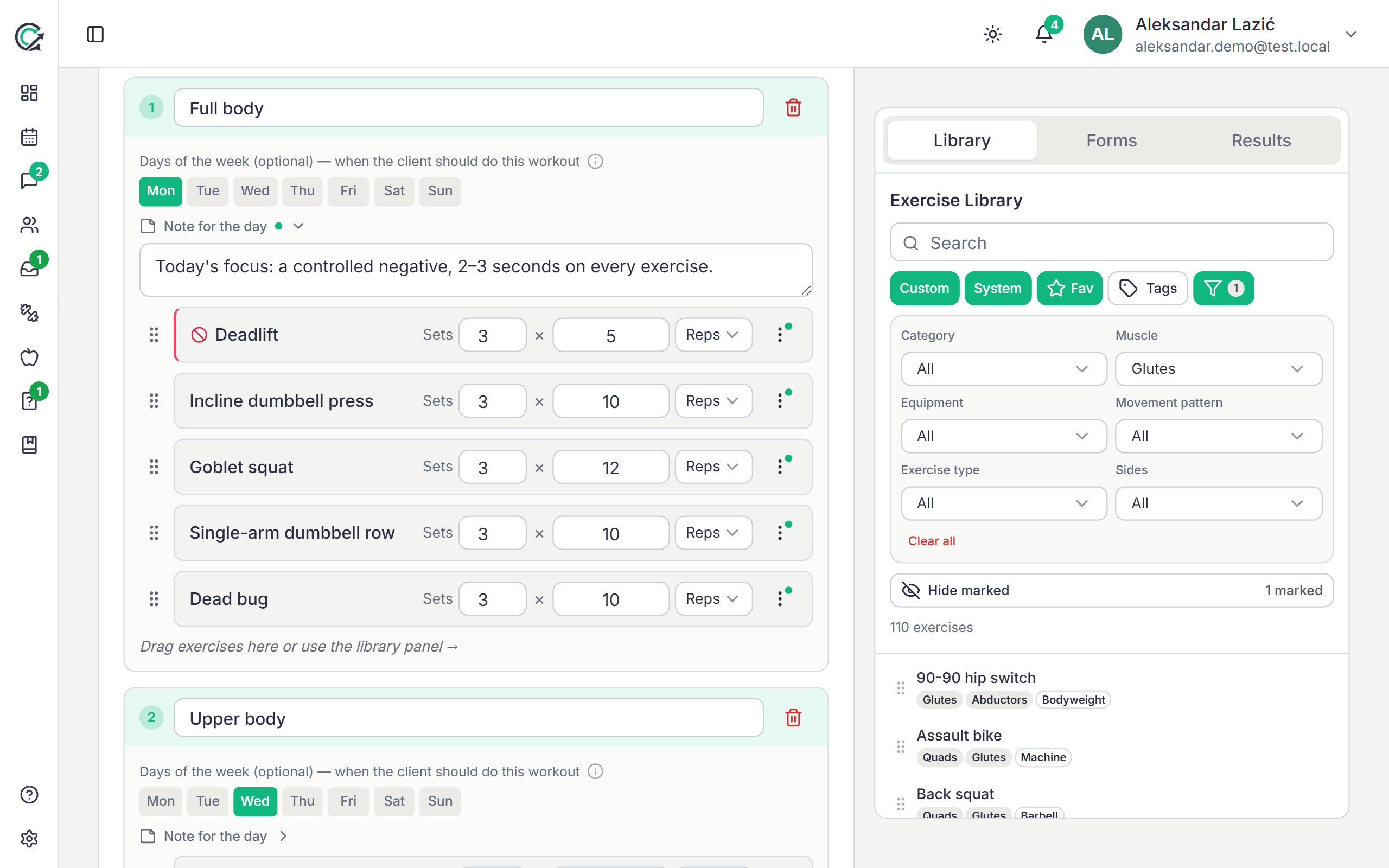Open nutrition apple icon in sidebar
Screen dimensions: 1389x868
tap(29, 357)
